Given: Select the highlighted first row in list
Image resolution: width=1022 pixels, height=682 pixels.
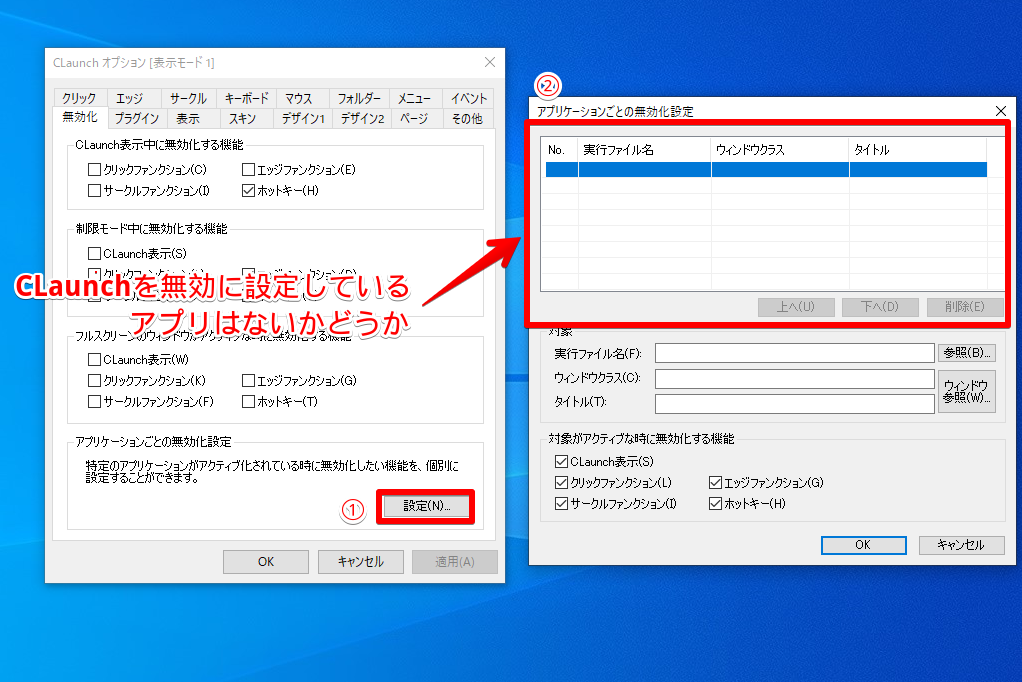Looking at the screenshot, I should (x=766, y=170).
